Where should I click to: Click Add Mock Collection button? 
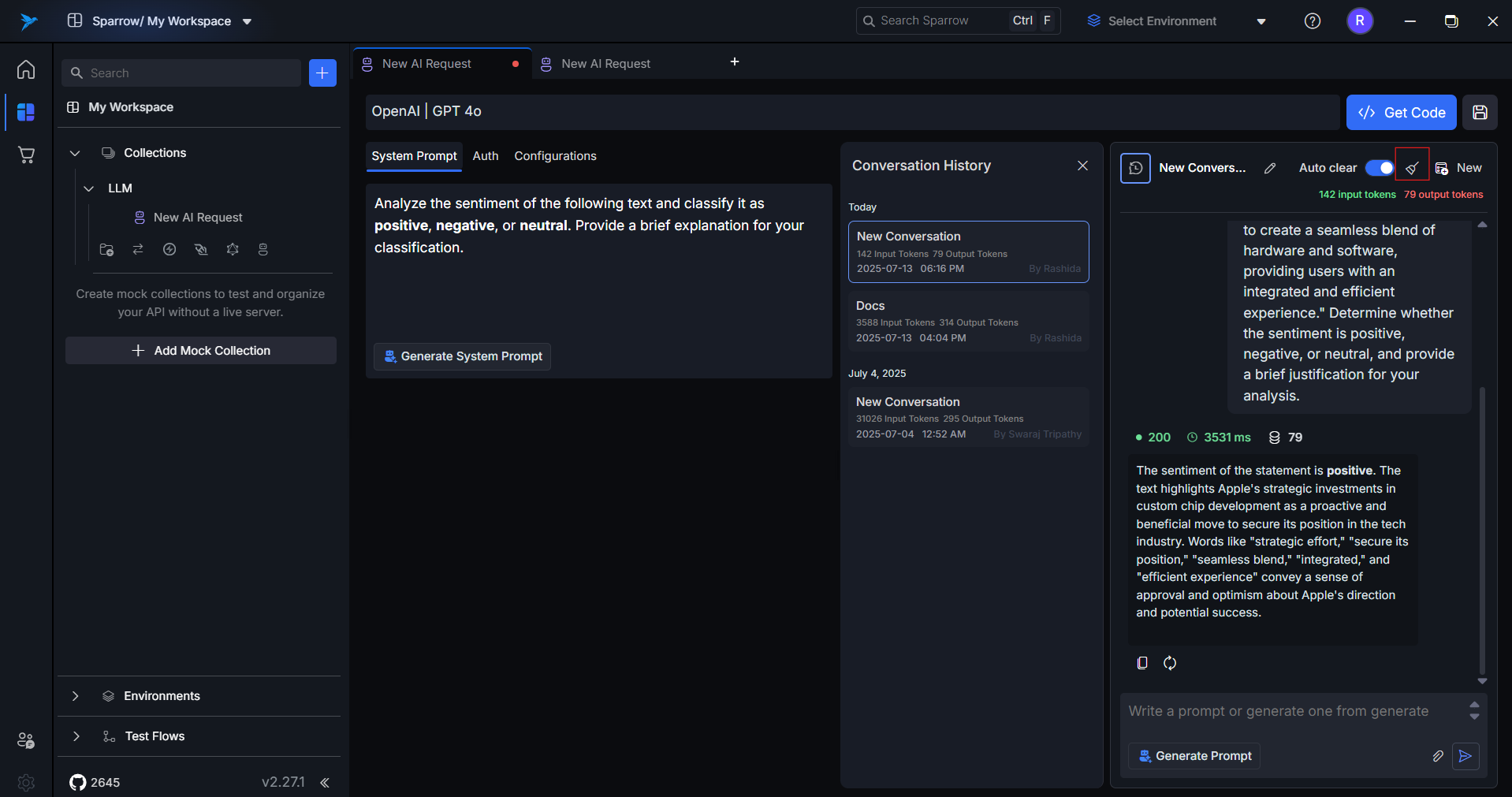[x=201, y=351]
